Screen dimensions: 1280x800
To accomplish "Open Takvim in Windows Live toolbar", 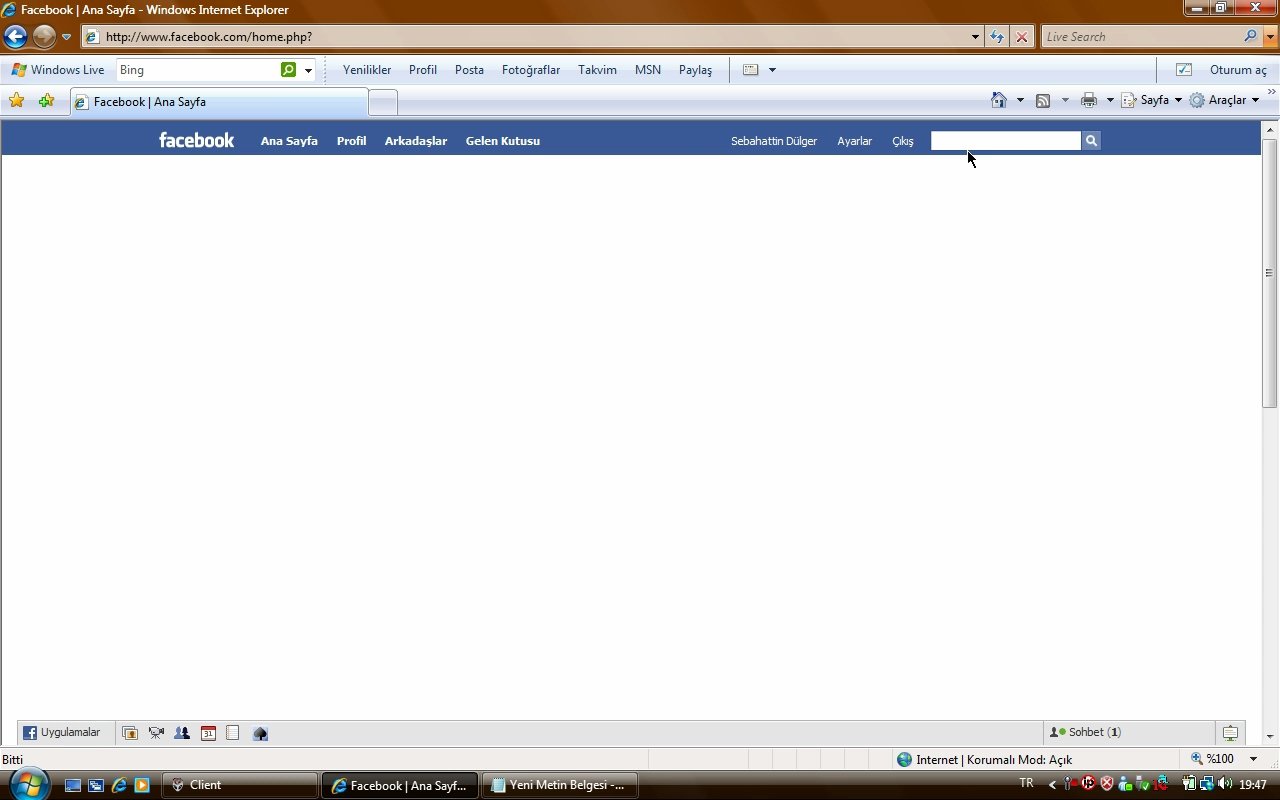I will [597, 70].
